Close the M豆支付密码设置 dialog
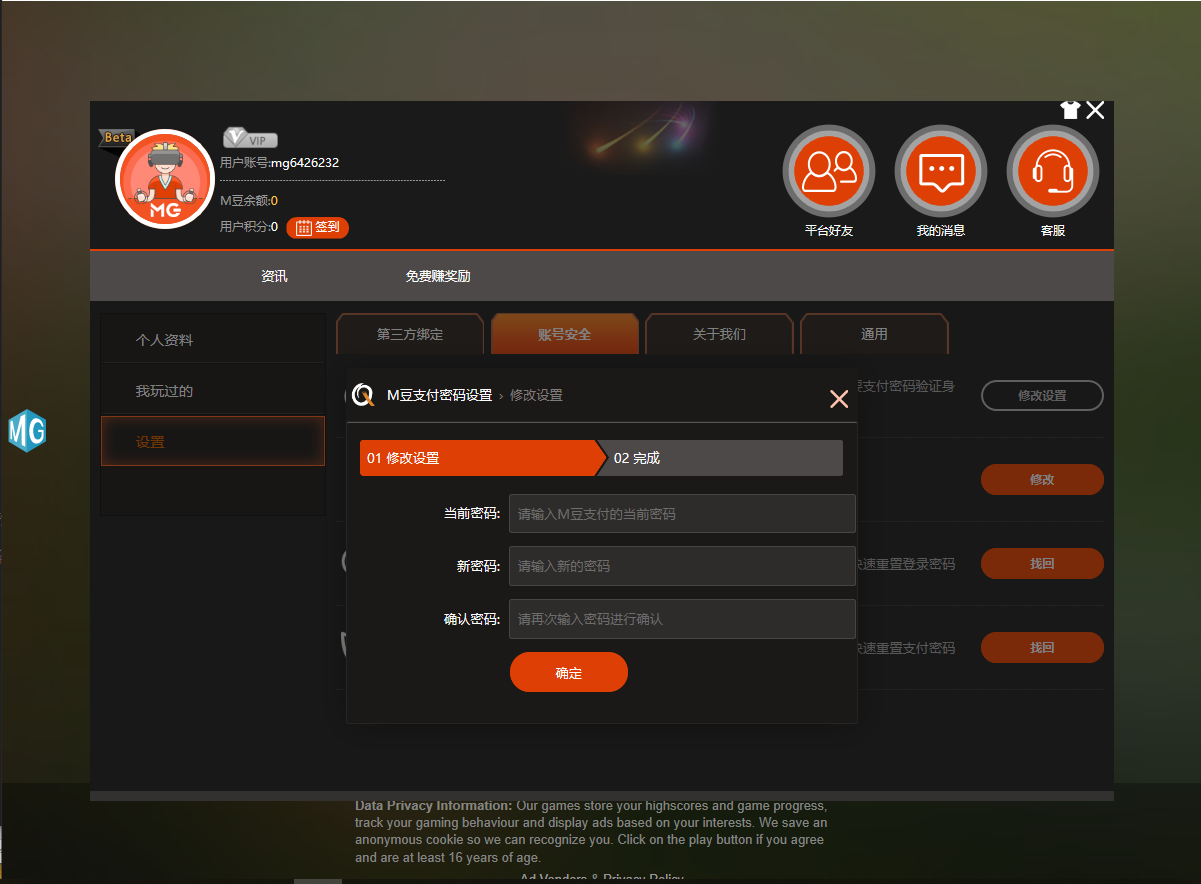The height and width of the screenshot is (884, 1201). pos(838,399)
